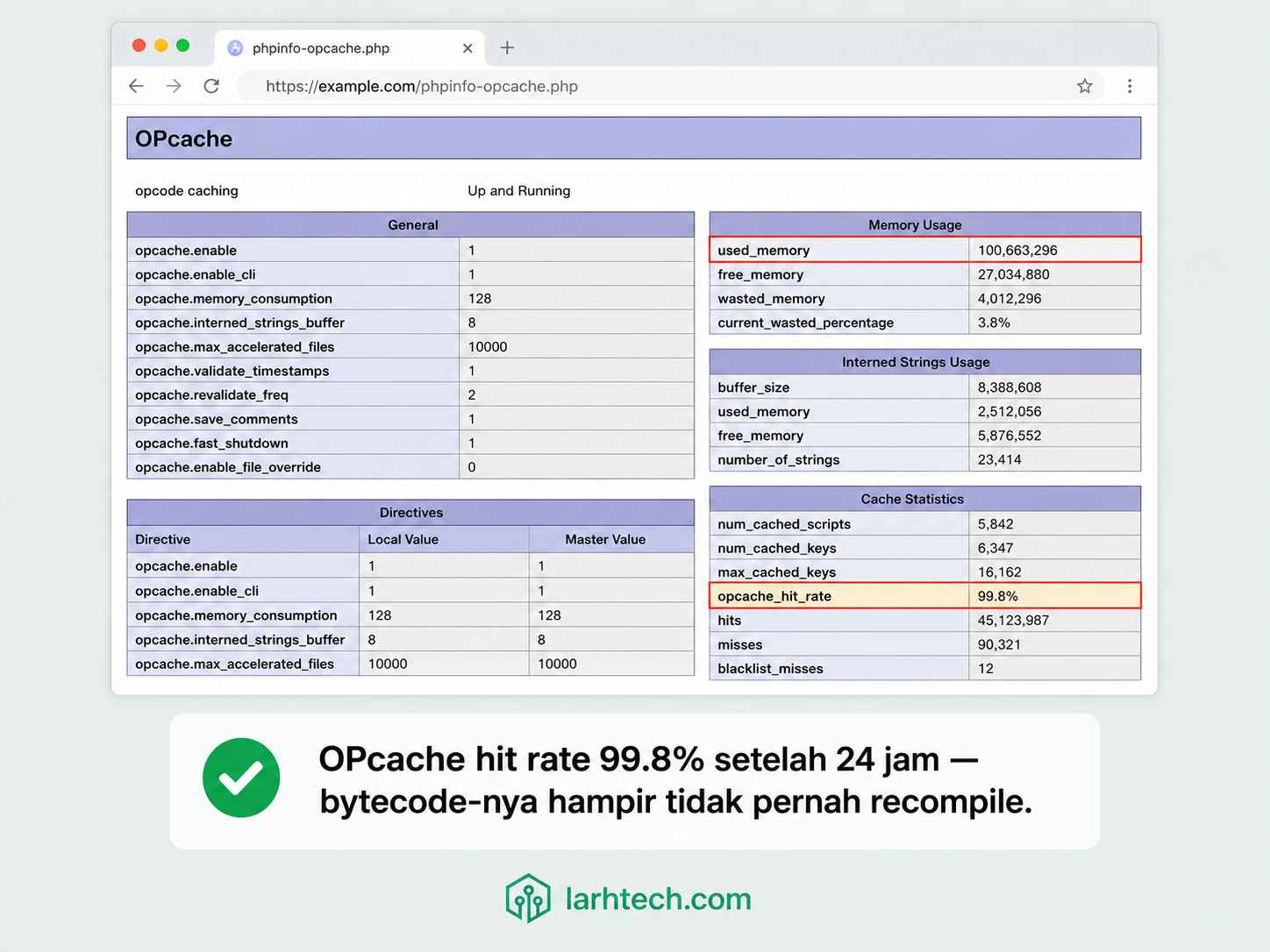Screen dimensions: 1270x952
Task: Click the yellow minimize window button
Action: coord(161,45)
